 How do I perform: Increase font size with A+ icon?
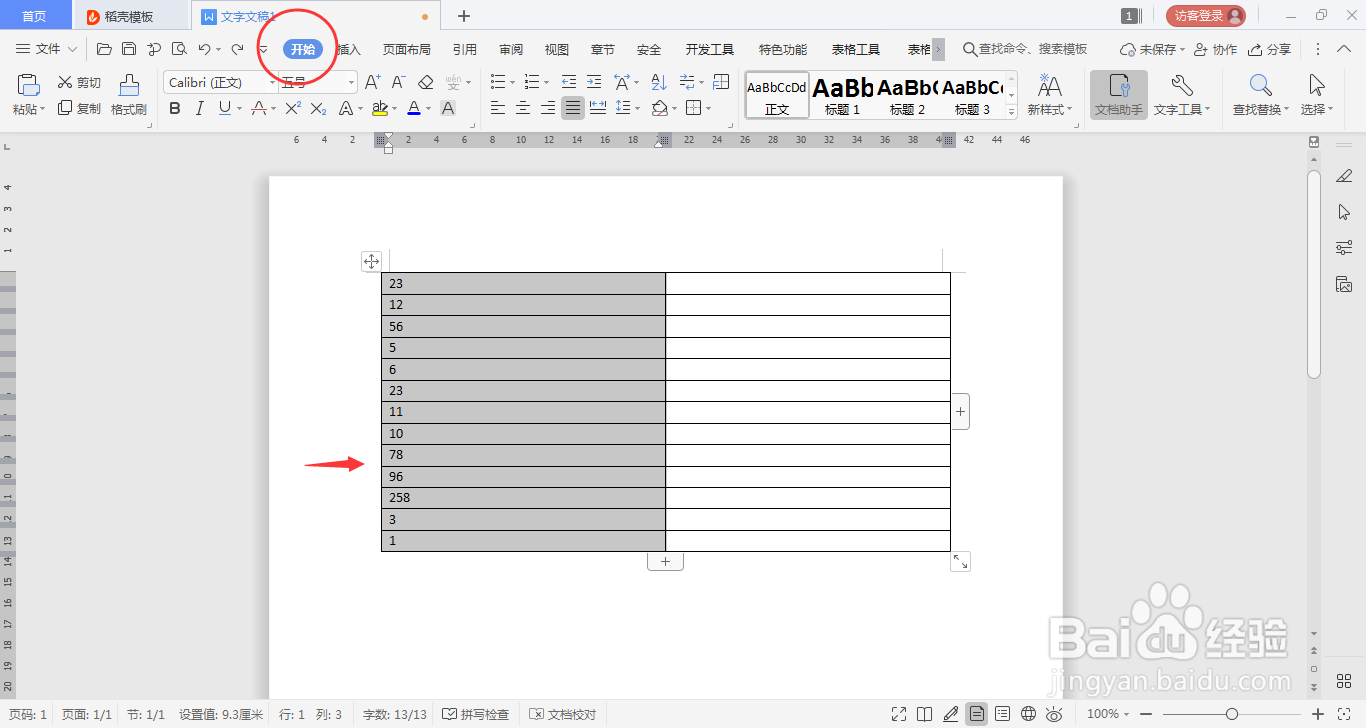coord(372,82)
